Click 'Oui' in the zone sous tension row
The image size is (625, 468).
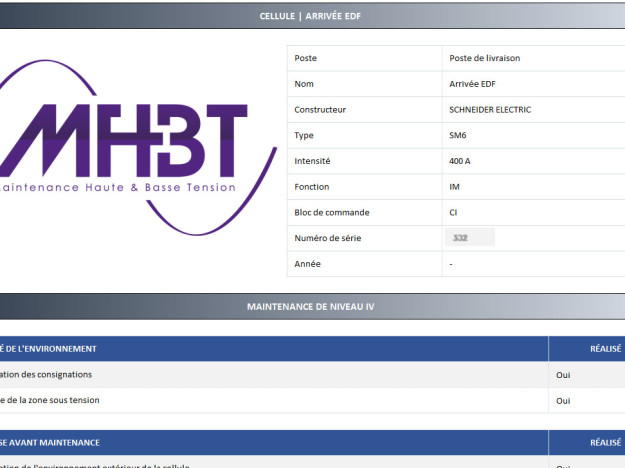[564, 400]
